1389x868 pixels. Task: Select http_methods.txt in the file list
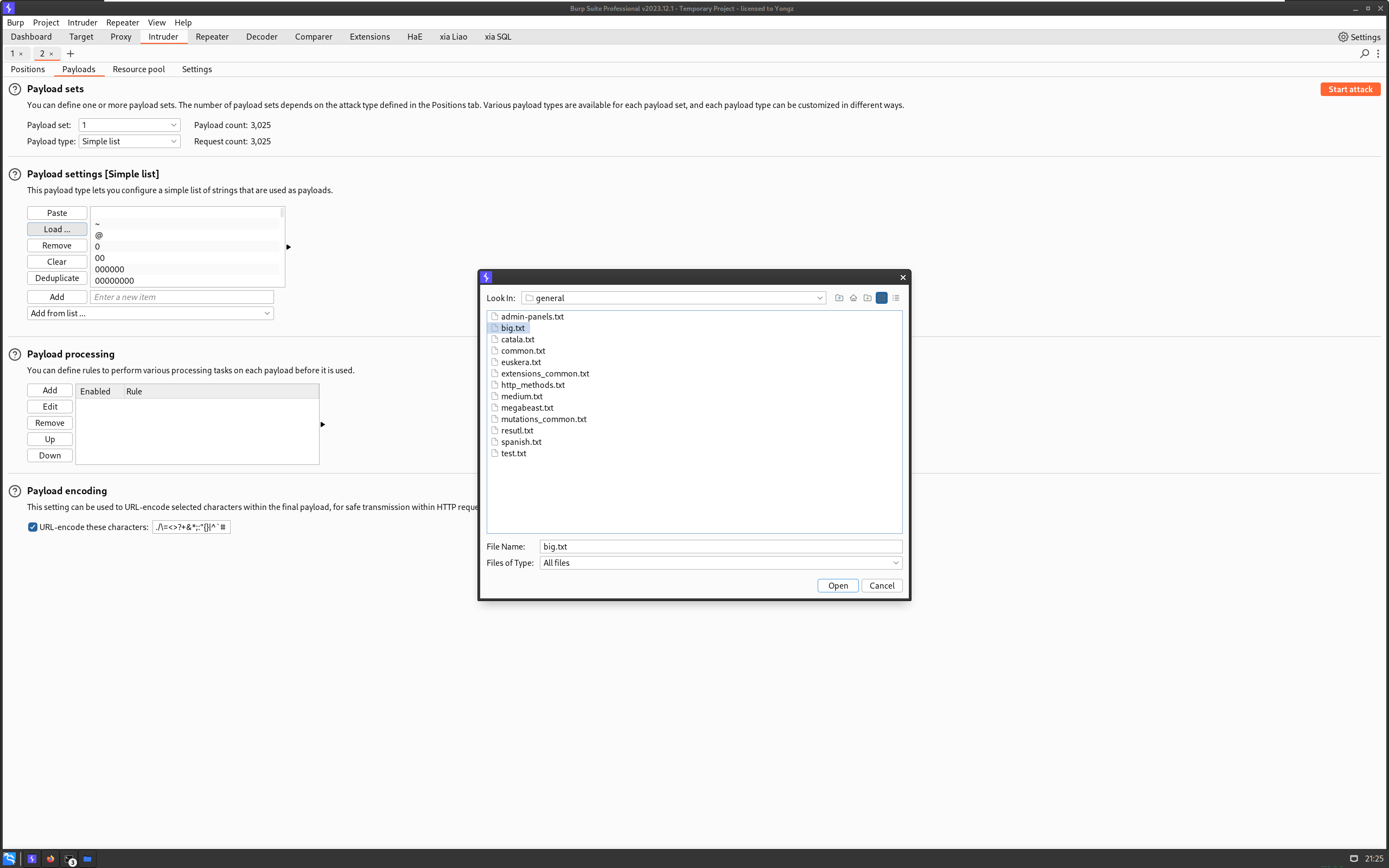click(x=532, y=385)
